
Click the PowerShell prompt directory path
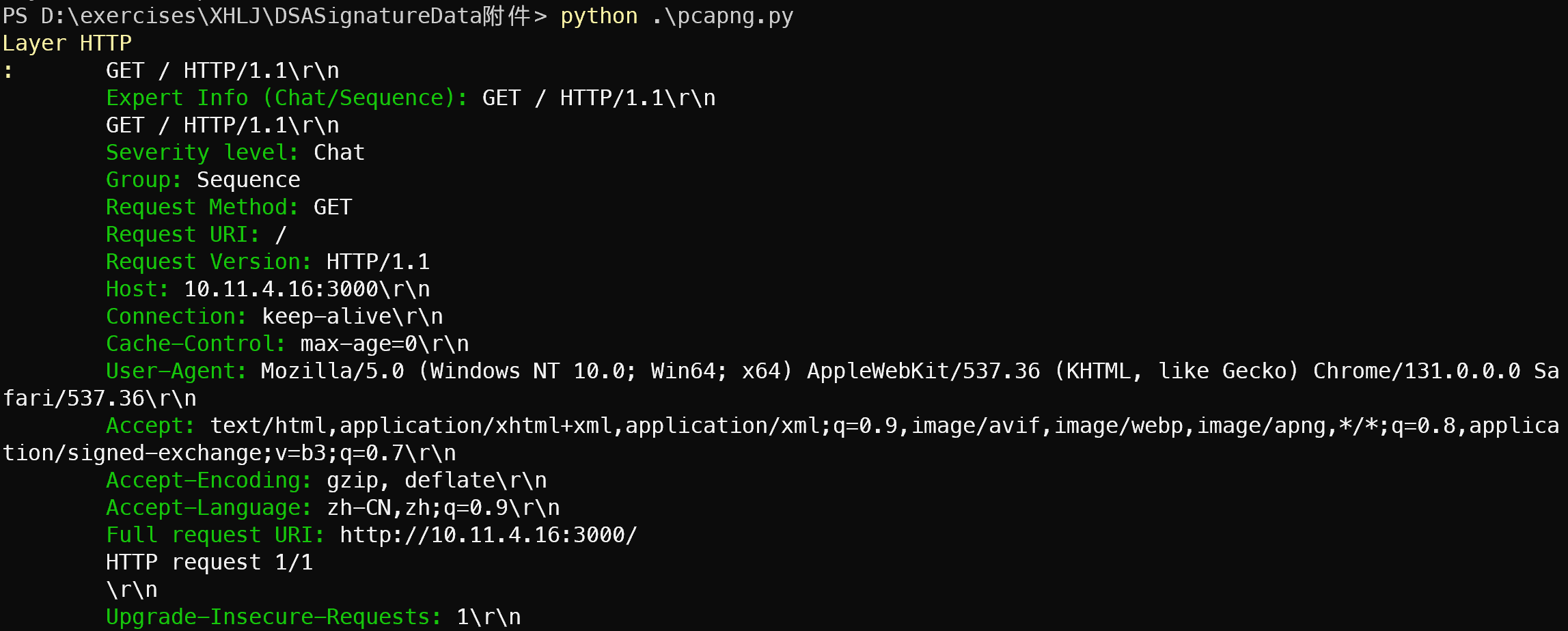266,16
